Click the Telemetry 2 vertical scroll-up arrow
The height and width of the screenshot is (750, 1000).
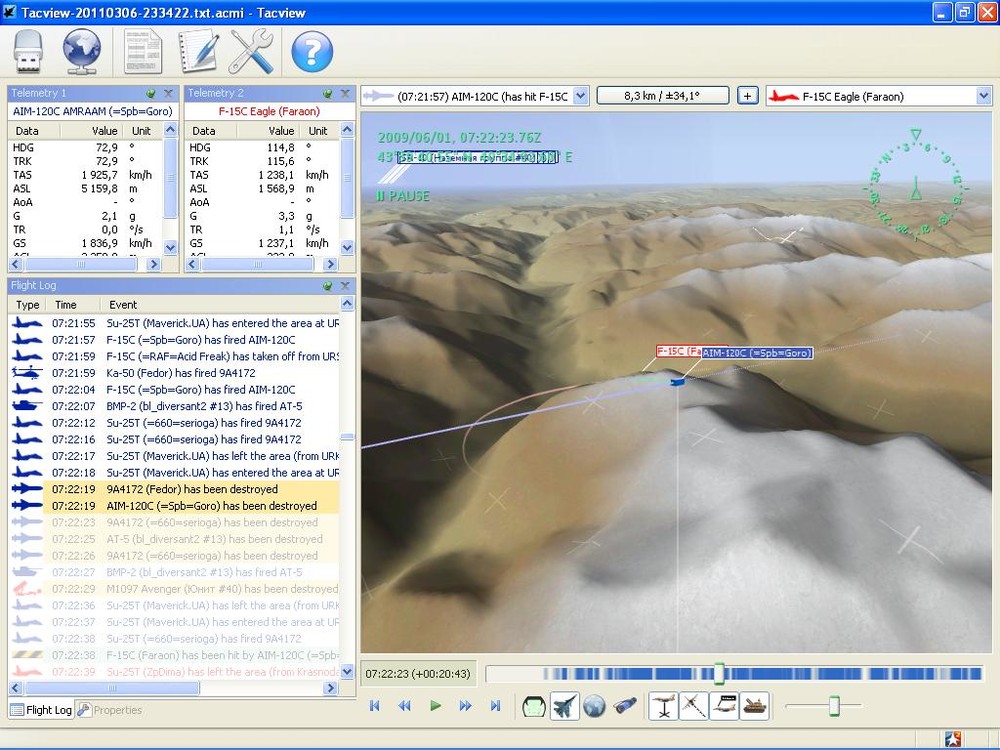point(347,129)
